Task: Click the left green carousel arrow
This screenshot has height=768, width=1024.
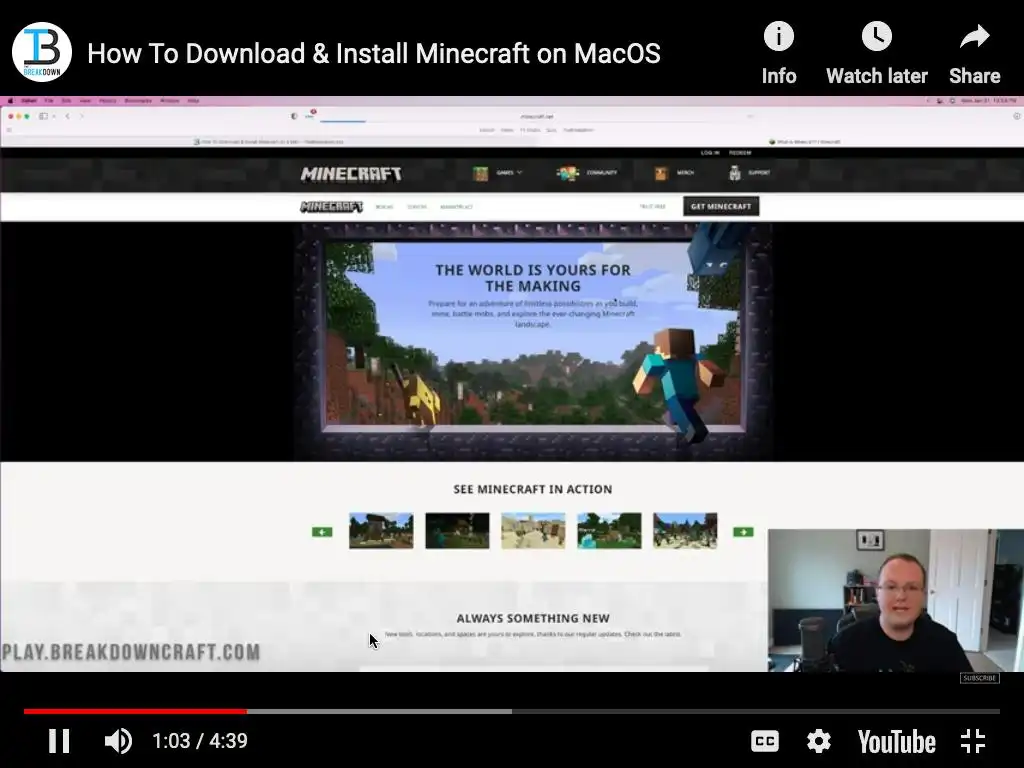Action: click(322, 532)
